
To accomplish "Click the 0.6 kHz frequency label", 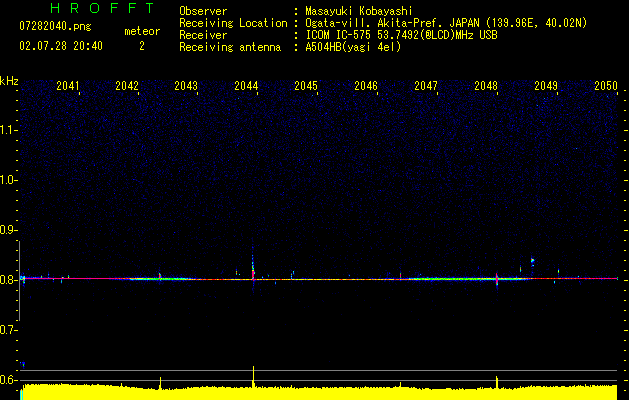I will click(8, 380).
